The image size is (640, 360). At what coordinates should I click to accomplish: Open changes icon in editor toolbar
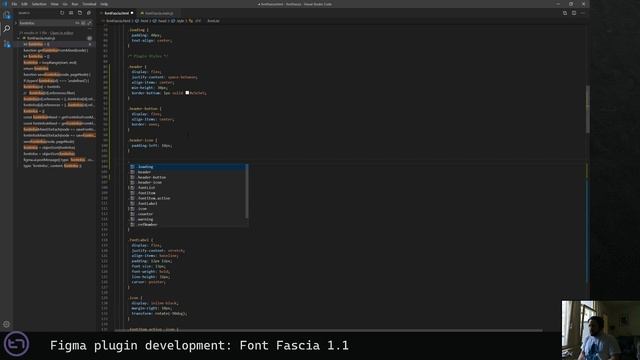coord(565,13)
